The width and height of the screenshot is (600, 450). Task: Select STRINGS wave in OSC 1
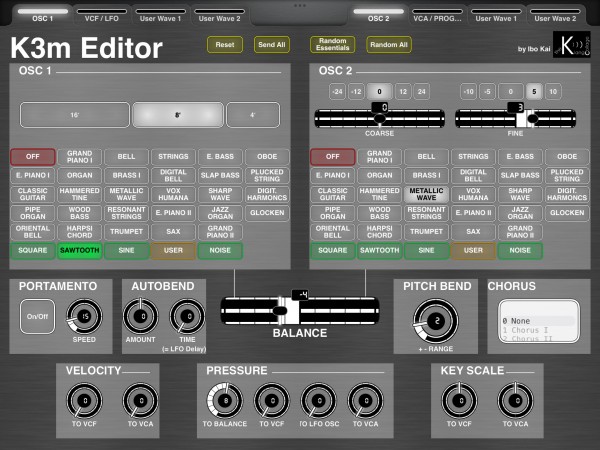pos(173,157)
